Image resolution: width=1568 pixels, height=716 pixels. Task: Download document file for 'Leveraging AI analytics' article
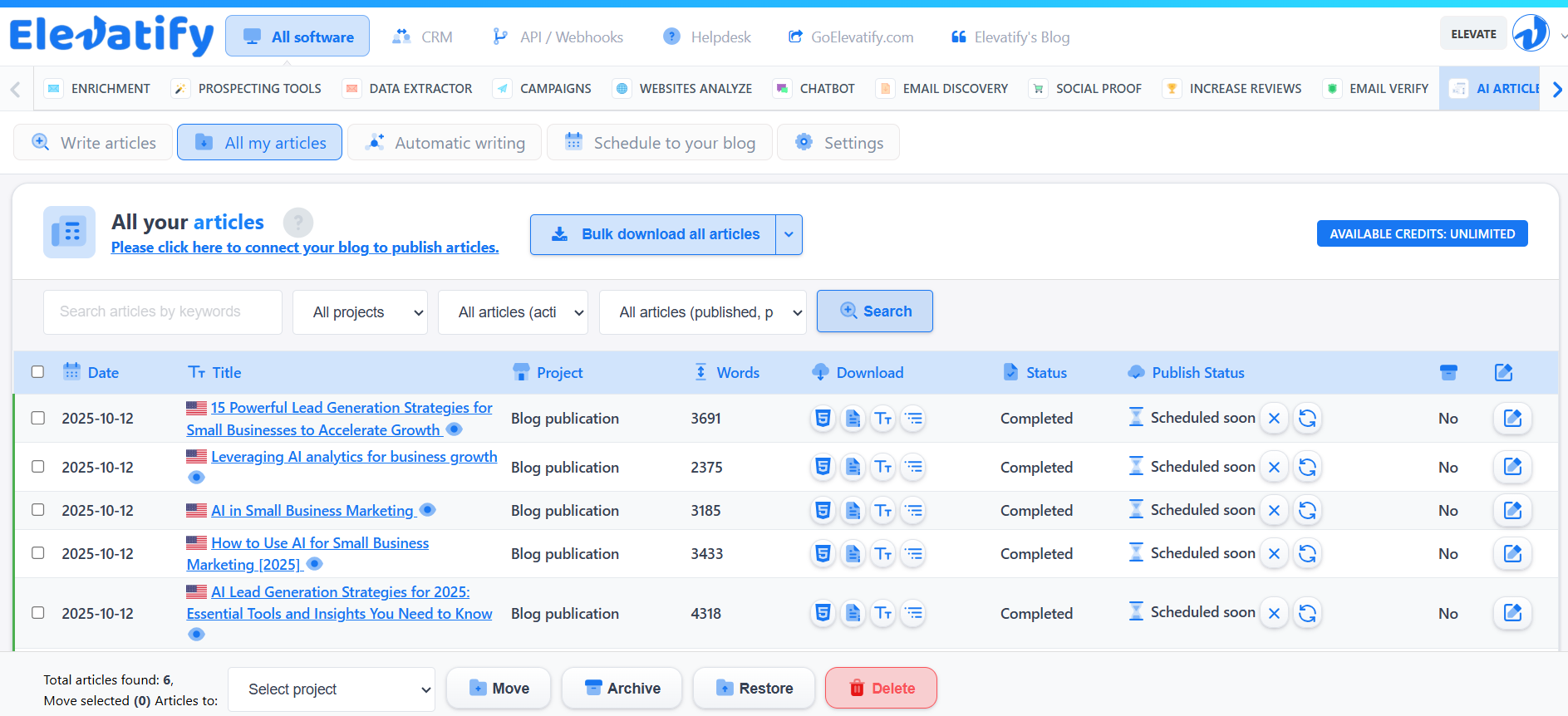pos(853,467)
